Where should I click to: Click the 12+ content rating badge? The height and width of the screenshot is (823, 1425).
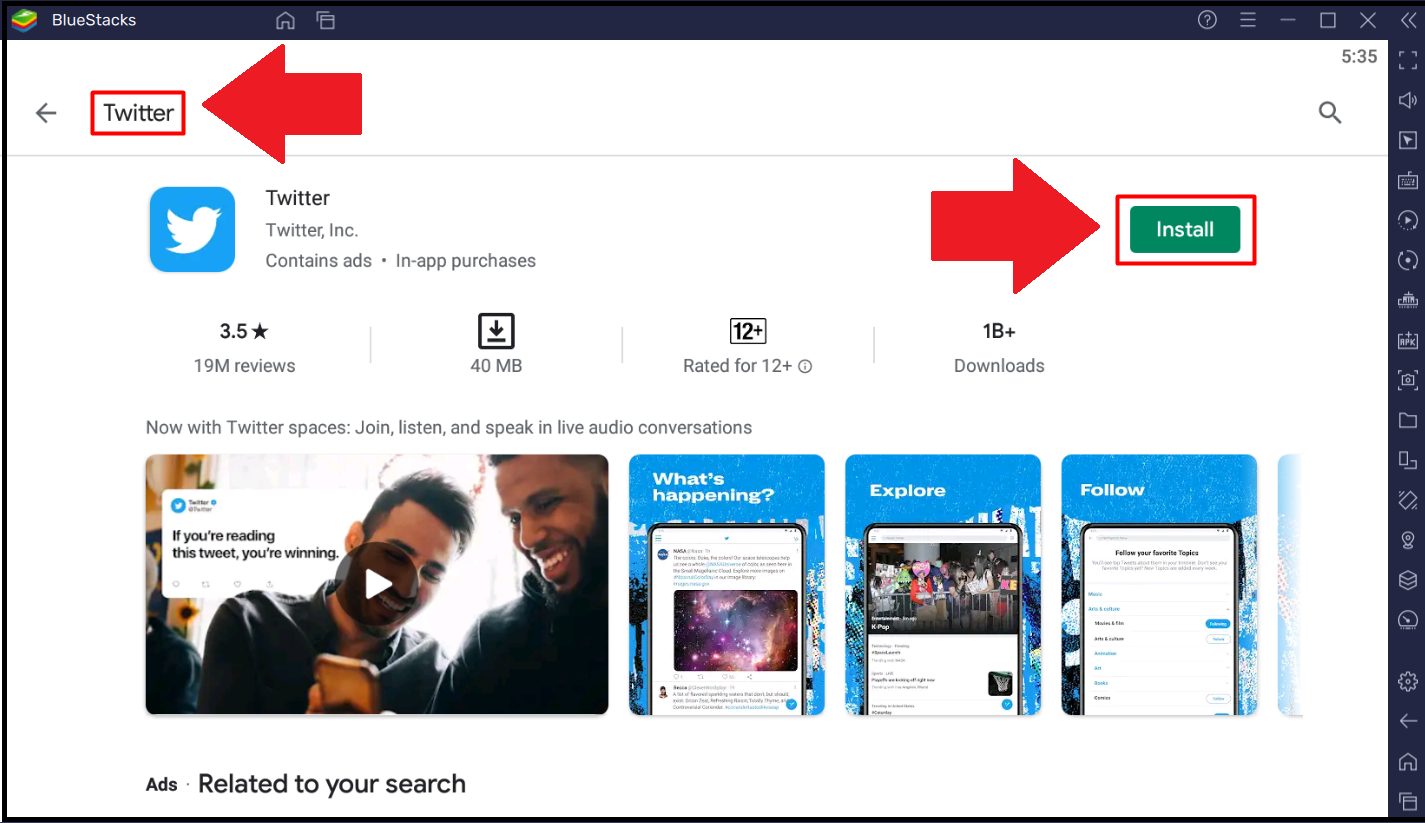pos(748,331)
